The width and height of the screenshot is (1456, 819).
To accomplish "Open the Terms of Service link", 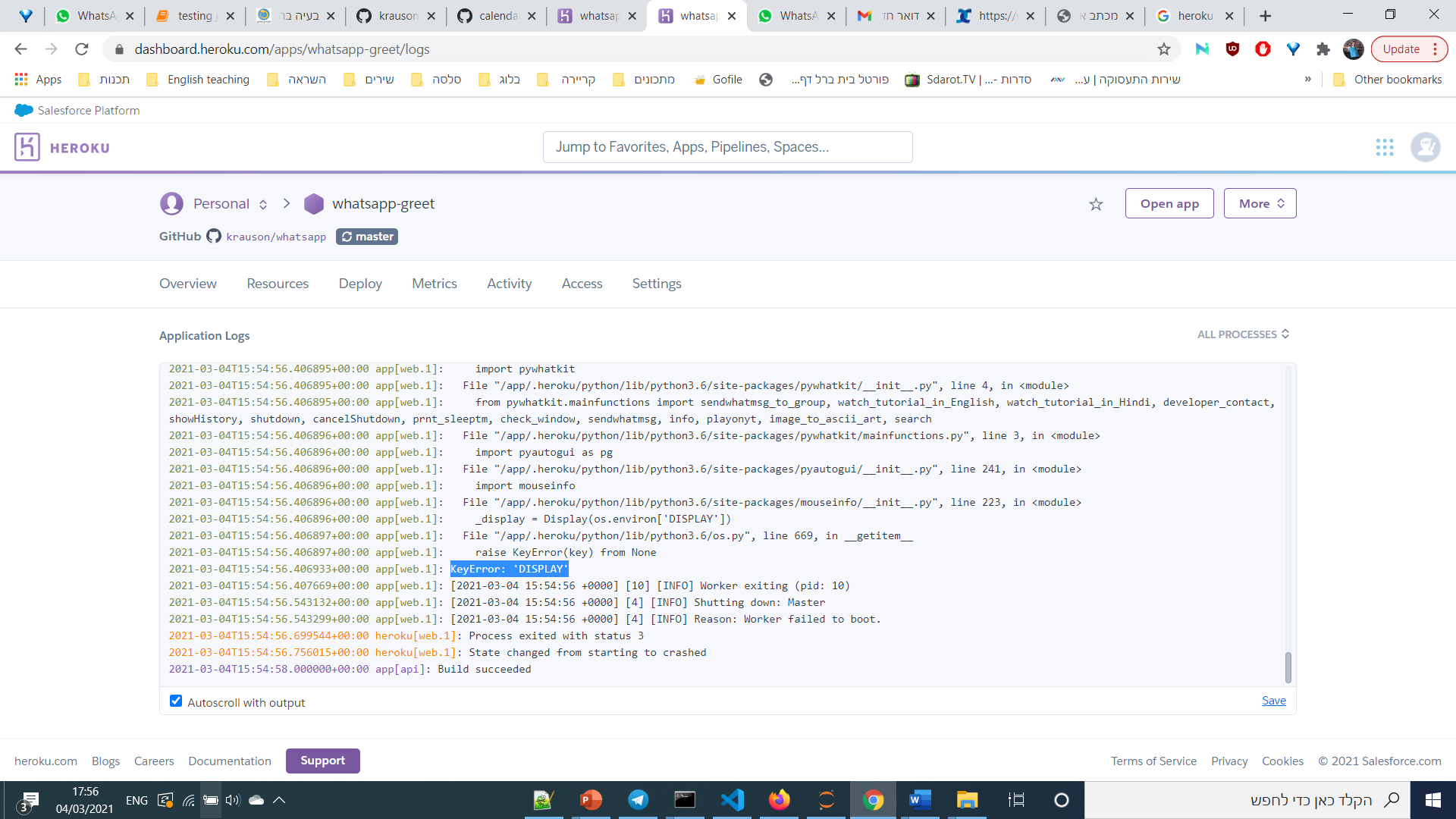I will tap(1153, 761).
